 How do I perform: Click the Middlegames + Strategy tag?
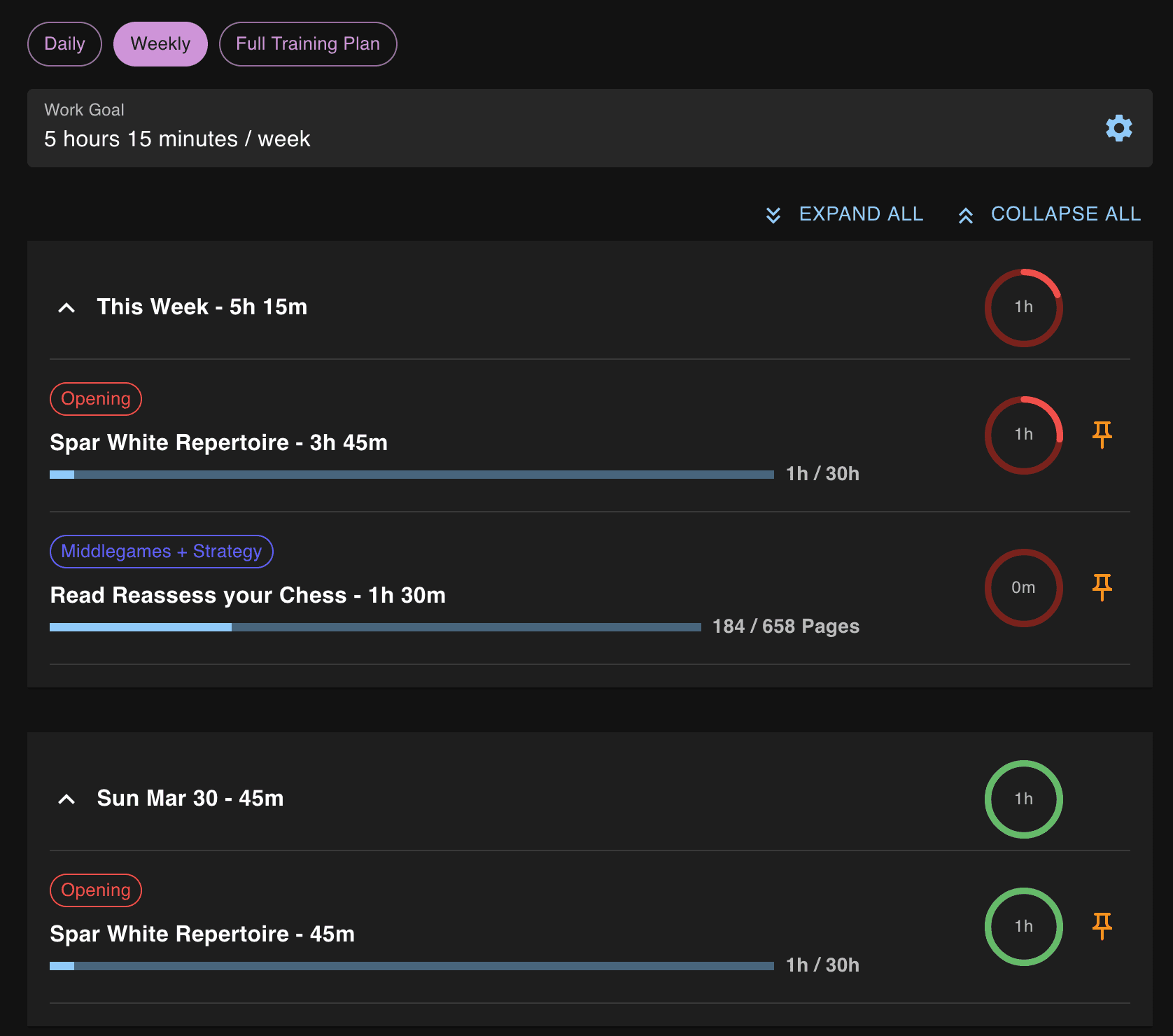[x=162, y=552]
